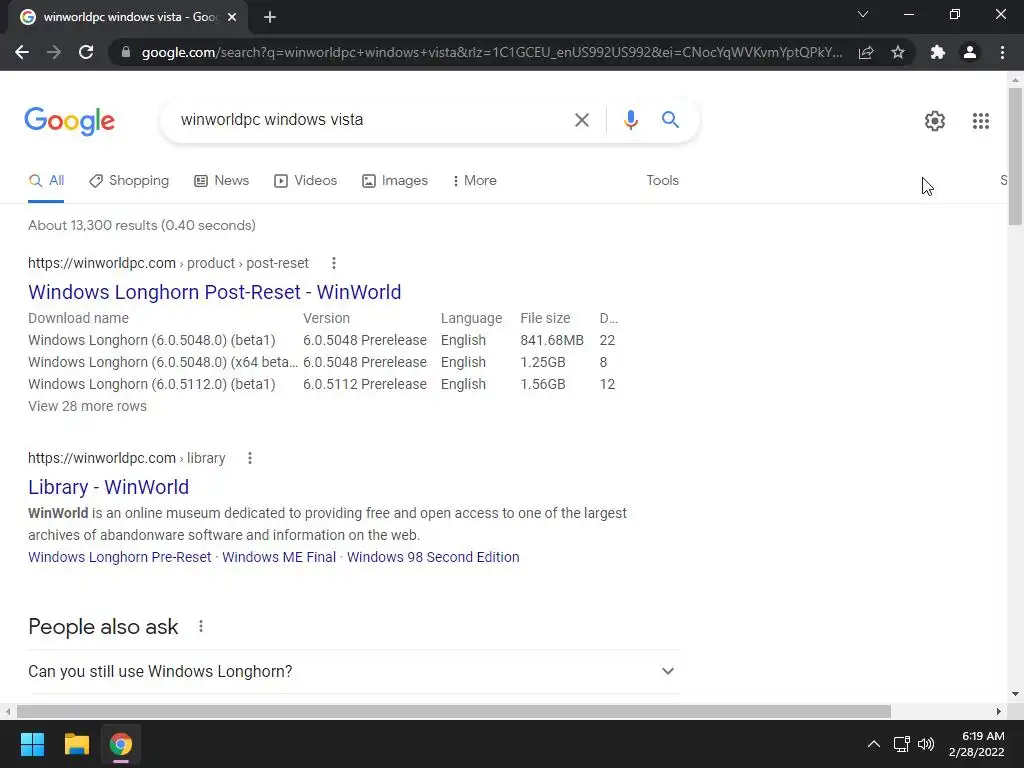Click the 1.56GB file size cell
Viewport: 1024px width, 768px height.
click(543, 384)
